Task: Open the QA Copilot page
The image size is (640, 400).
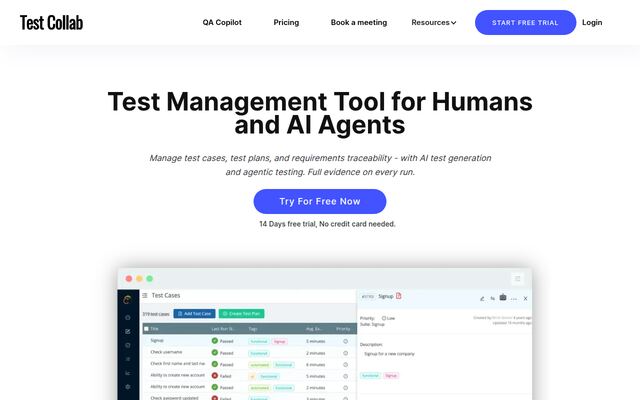Action: [222, 22]
